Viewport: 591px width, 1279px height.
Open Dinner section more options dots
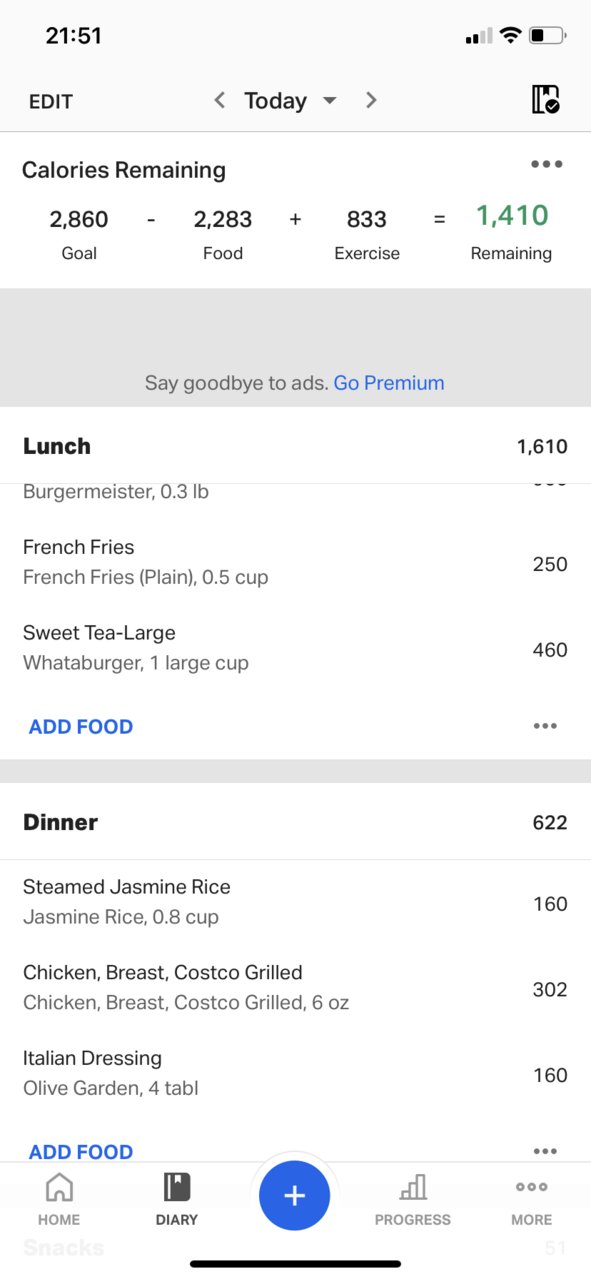pos(545,1151)
